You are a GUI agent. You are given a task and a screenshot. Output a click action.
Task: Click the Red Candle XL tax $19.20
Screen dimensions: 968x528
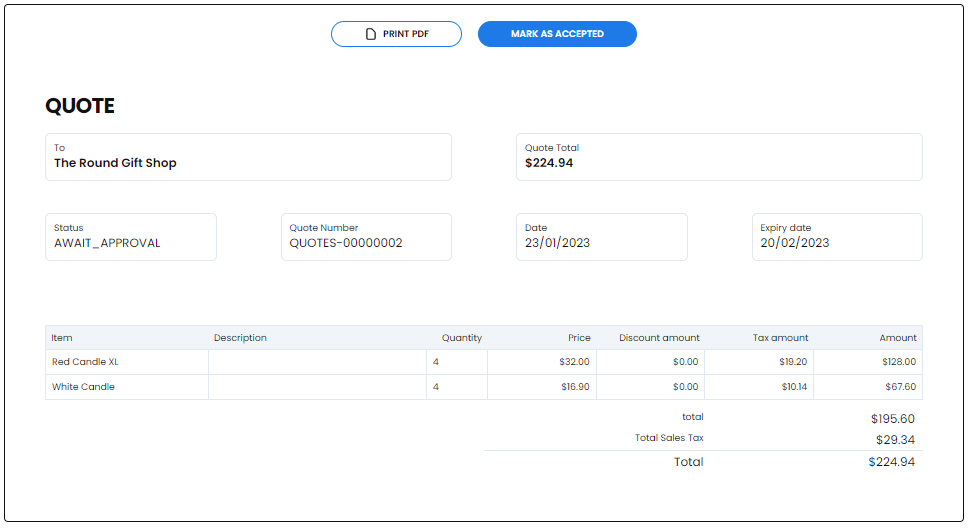[793, 362]
